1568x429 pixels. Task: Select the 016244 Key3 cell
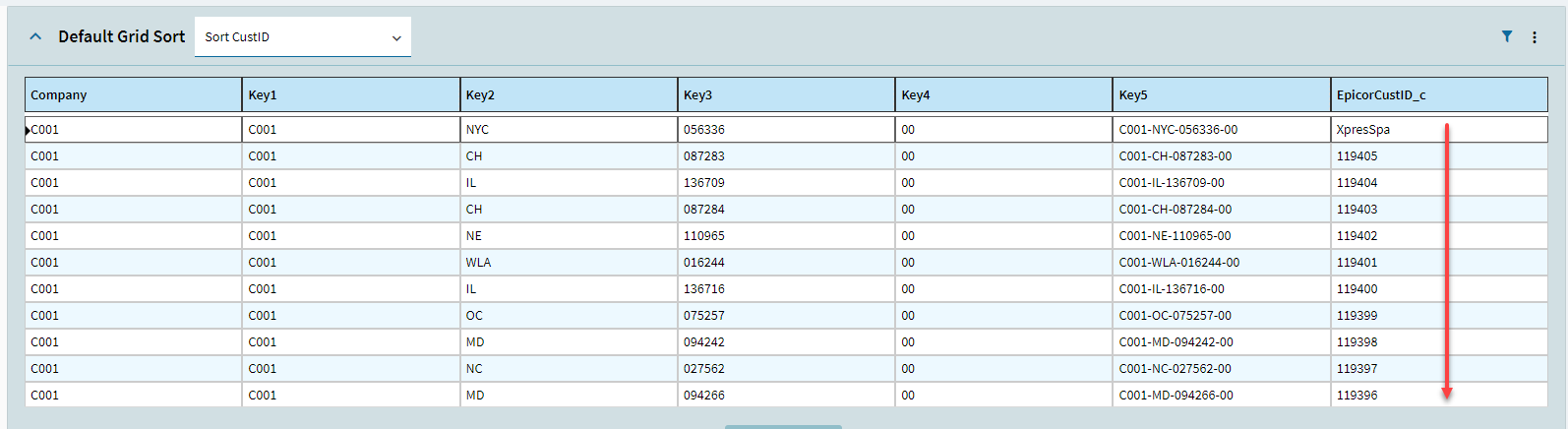point(786,263)
